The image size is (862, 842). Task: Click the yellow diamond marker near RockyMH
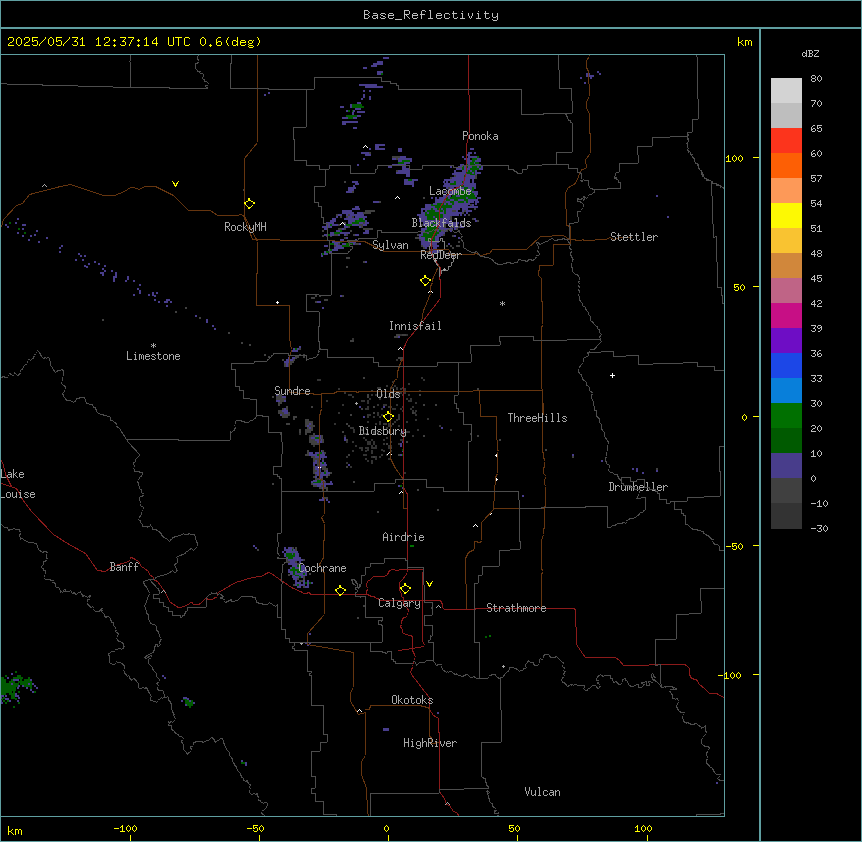click(250, 204)
